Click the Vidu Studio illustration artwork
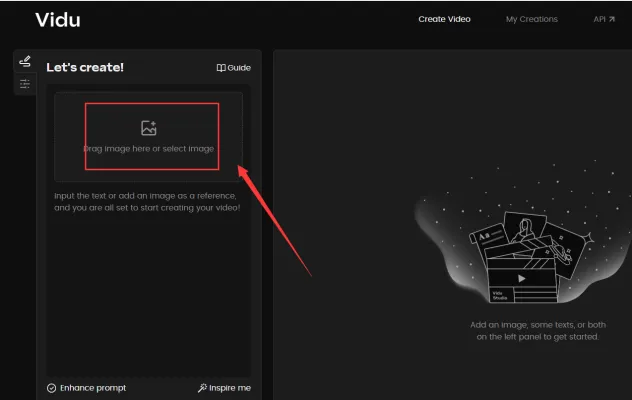The image size is (632, 400). tap(520, 255)
